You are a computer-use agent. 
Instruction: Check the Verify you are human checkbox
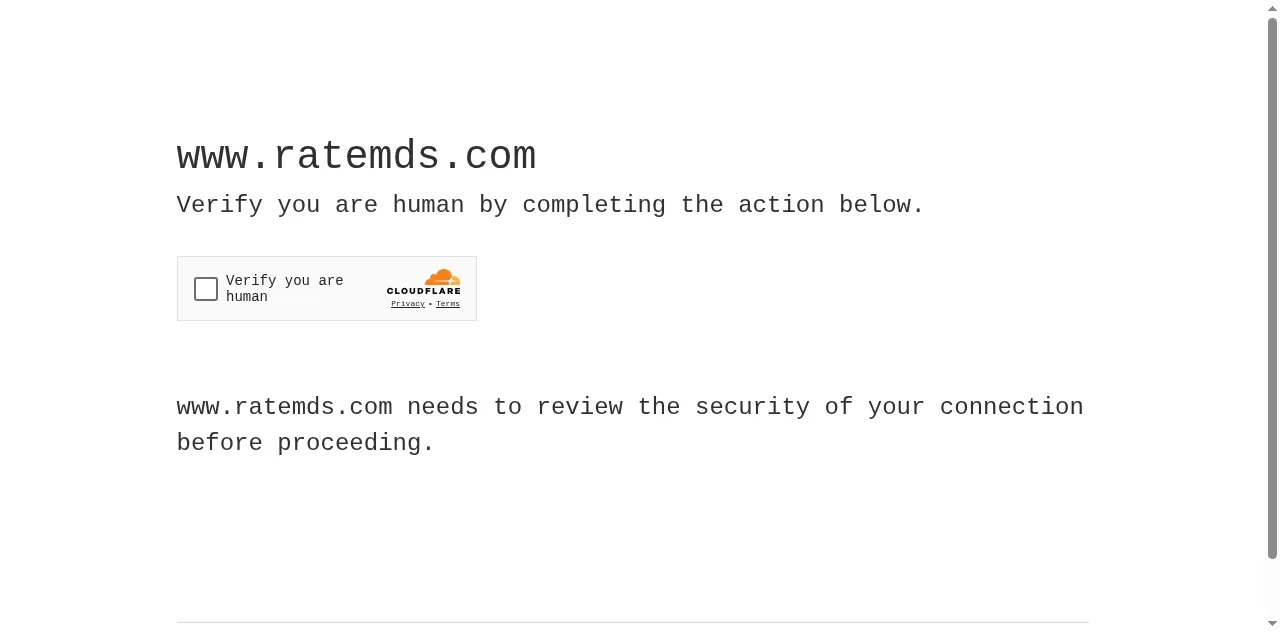click(206, 289)
